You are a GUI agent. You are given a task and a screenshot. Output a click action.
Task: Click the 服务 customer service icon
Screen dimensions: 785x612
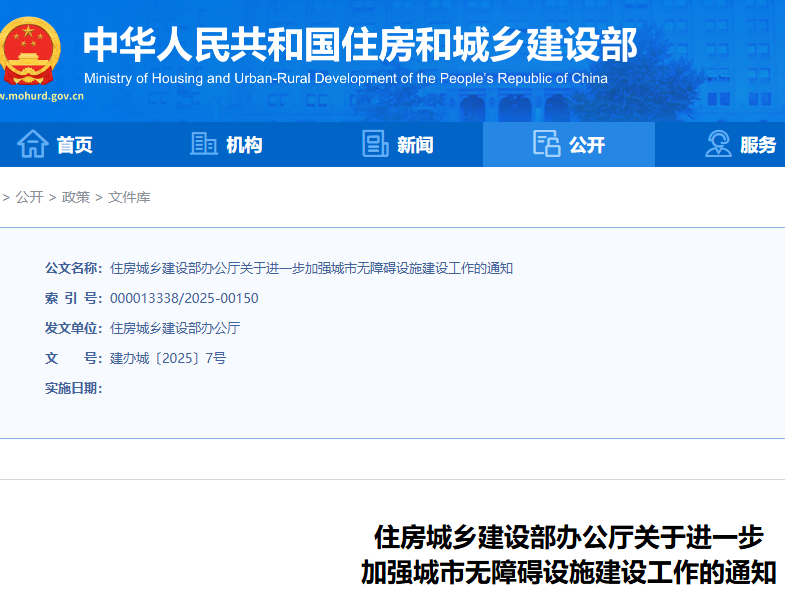pos(718,144)
